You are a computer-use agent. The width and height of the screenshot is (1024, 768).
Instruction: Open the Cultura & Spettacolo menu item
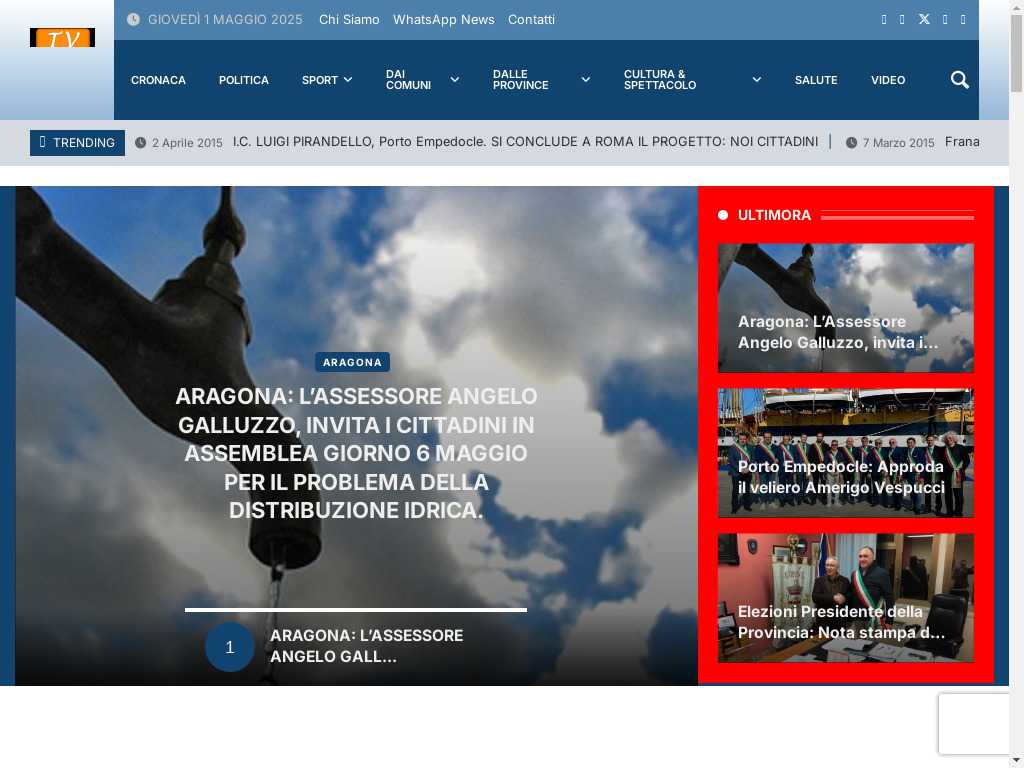tap(660, 80)
